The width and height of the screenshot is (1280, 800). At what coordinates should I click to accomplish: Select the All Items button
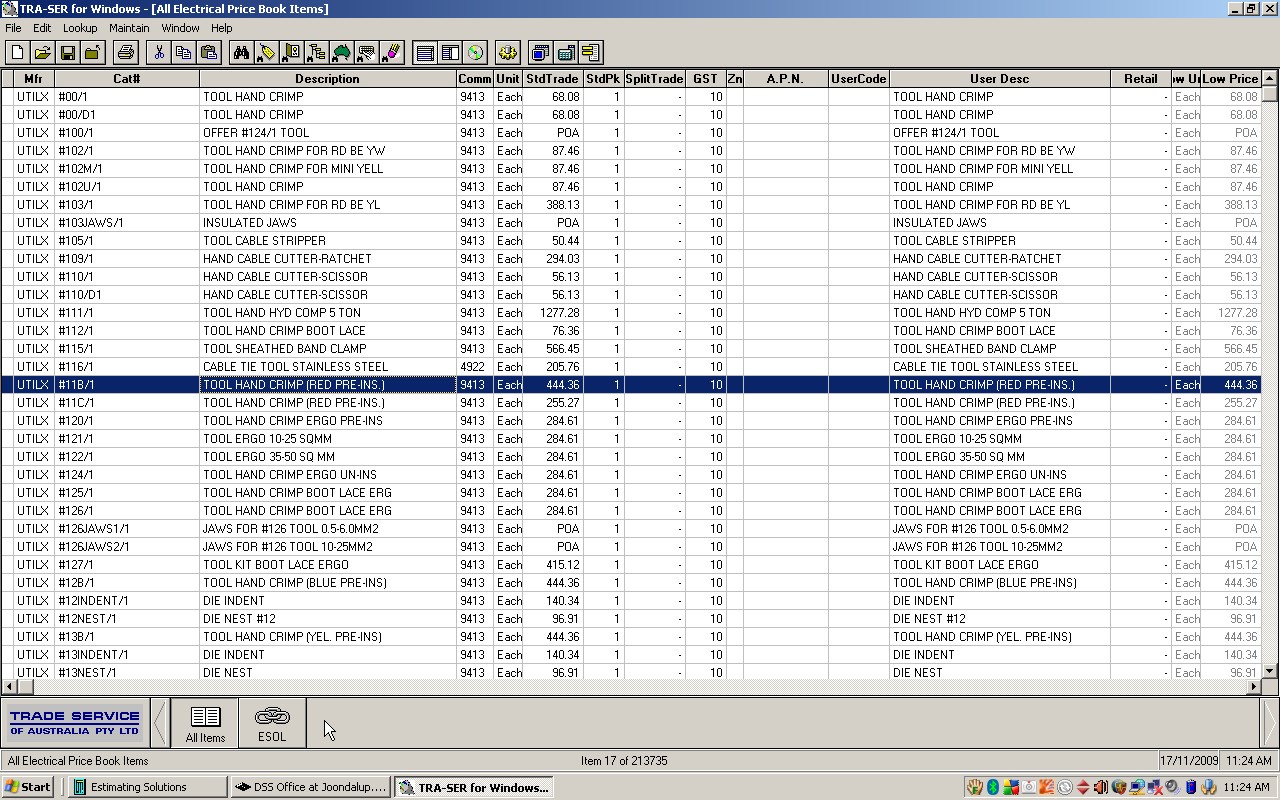[x=205, y=723]
